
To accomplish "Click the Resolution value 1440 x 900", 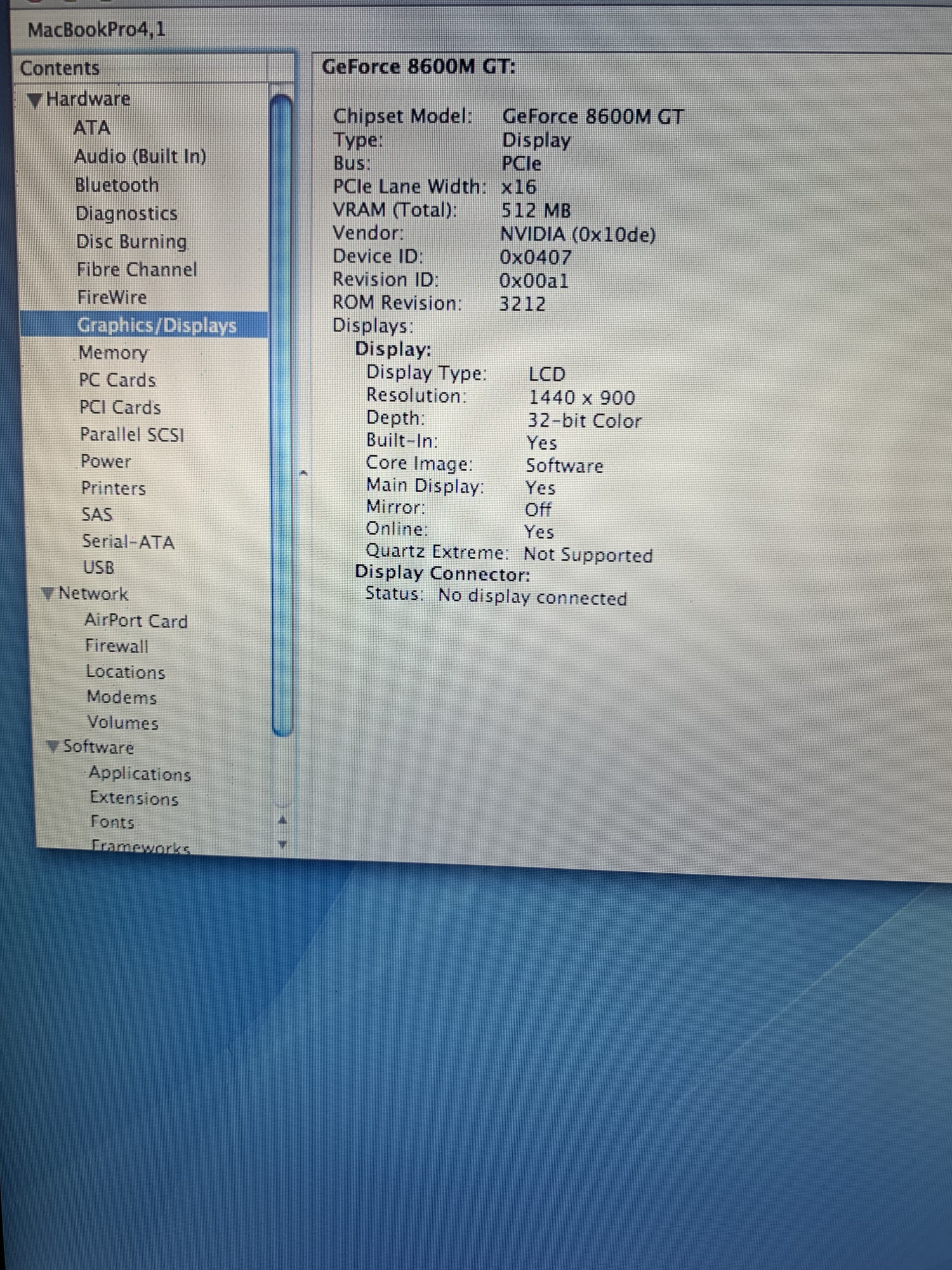I will [x=582, y=398].
